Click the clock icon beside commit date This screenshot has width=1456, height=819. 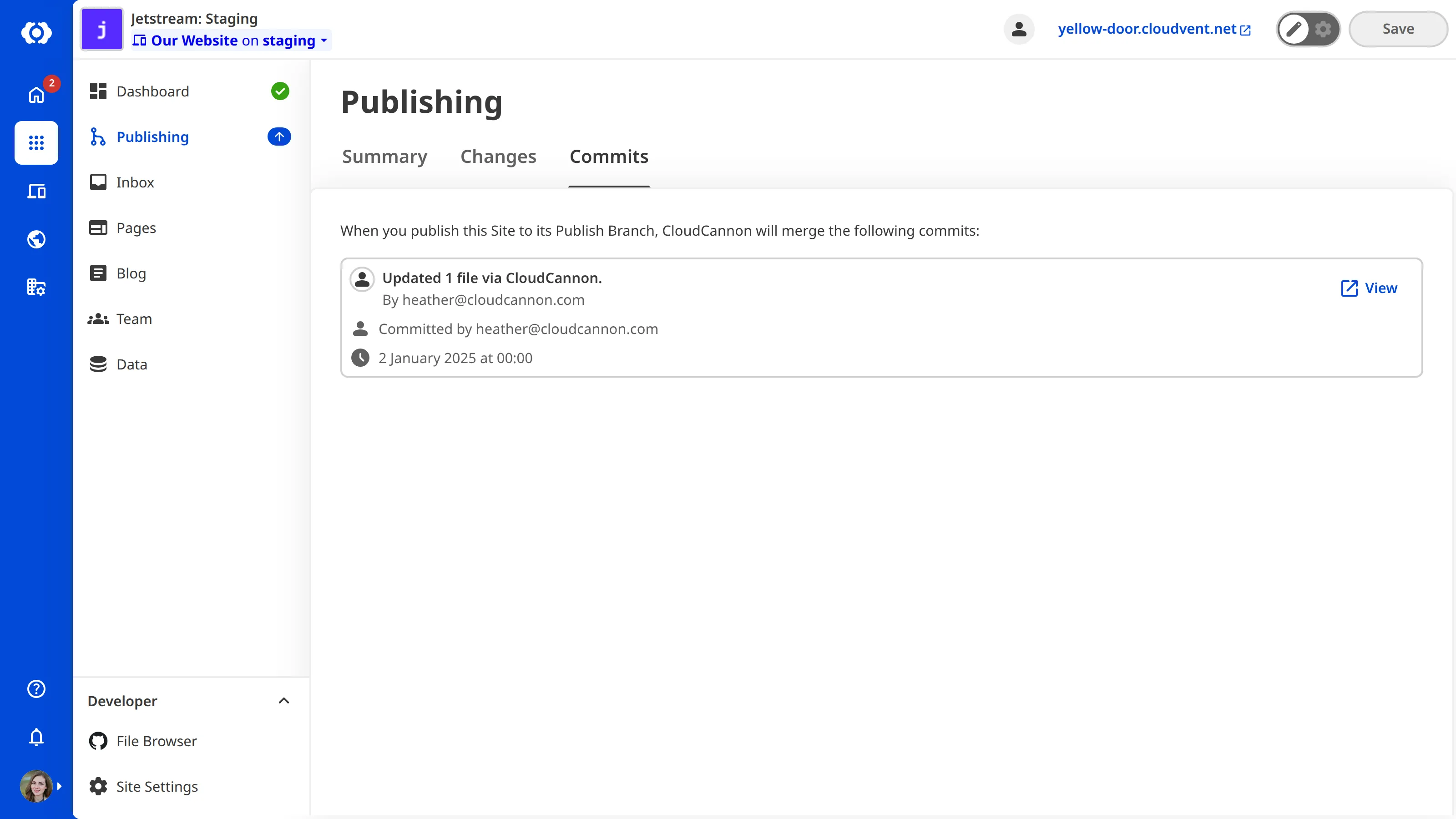click(x=360, y=358)
